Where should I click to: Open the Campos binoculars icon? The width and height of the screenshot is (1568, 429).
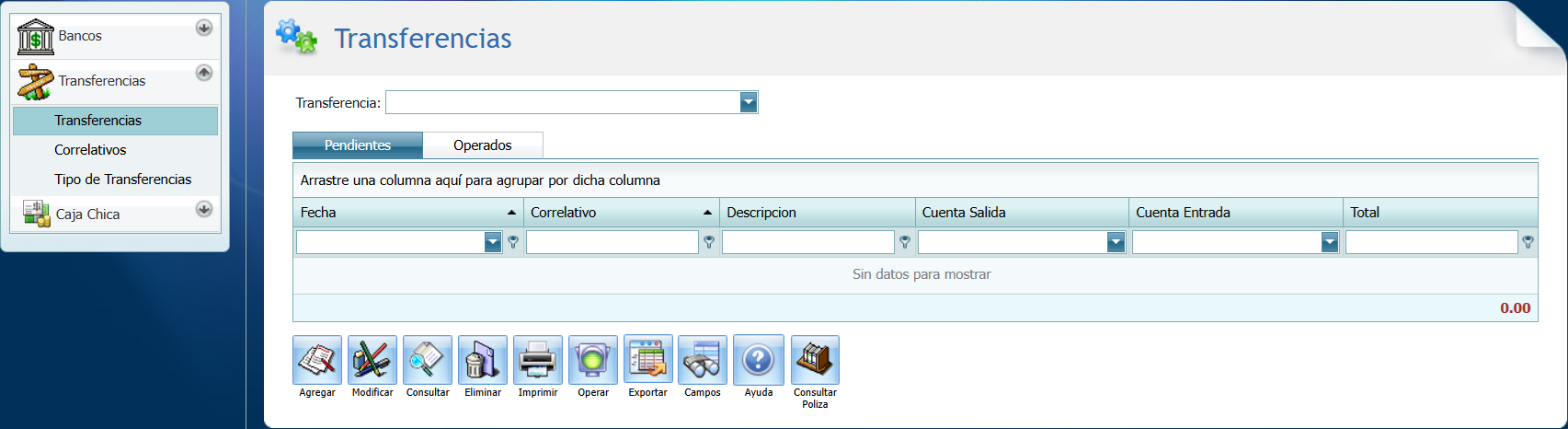(703, 359)
